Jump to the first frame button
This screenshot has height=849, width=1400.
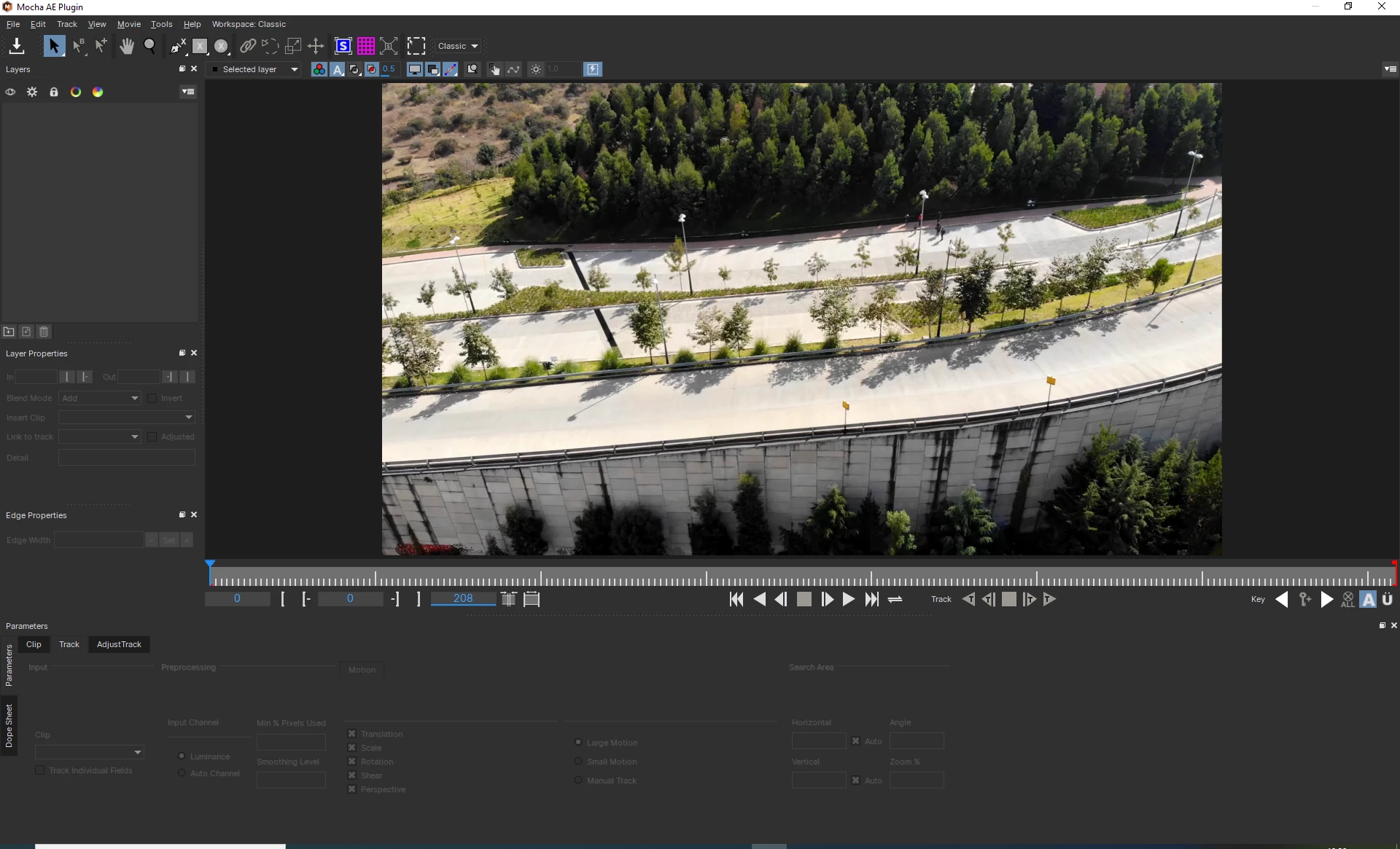coord(736,599)
